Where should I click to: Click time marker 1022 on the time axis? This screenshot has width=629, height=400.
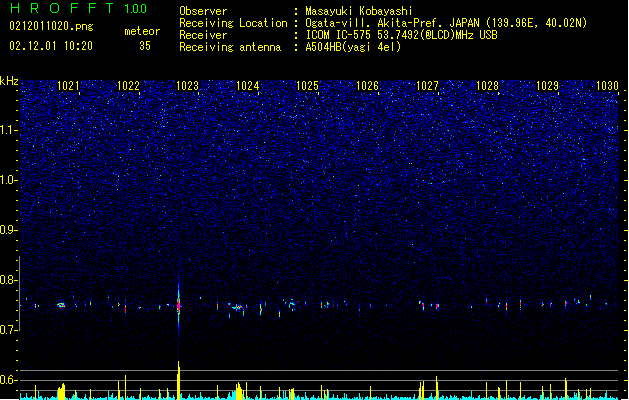pos(128,86)
